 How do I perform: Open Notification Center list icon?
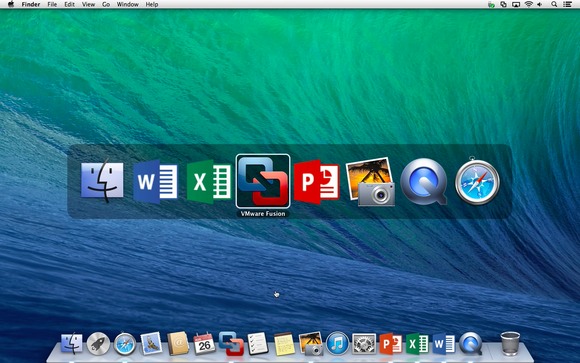pos(567,4)
